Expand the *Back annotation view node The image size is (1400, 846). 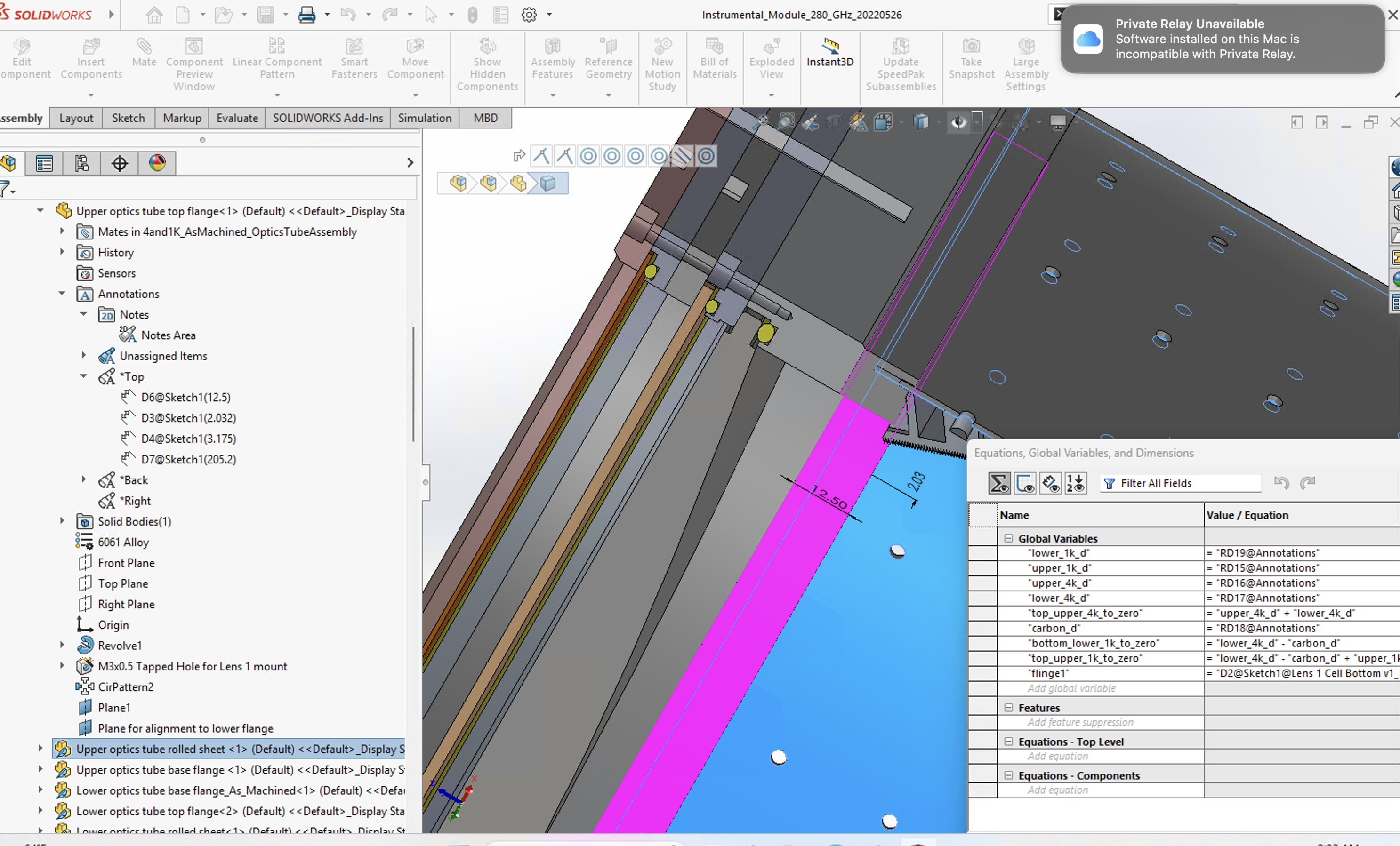point(83,480)
